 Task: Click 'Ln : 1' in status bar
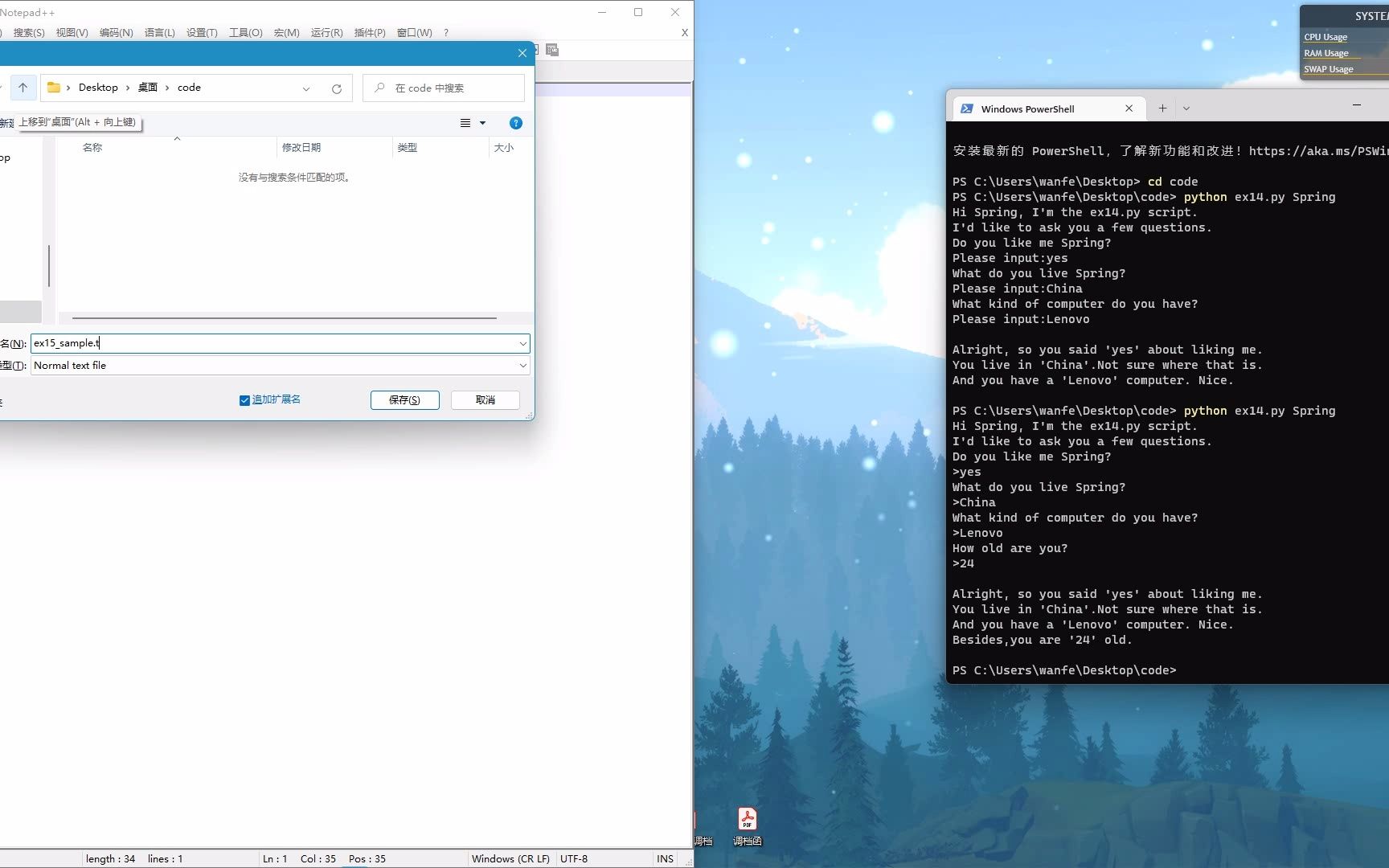(275, 858)
